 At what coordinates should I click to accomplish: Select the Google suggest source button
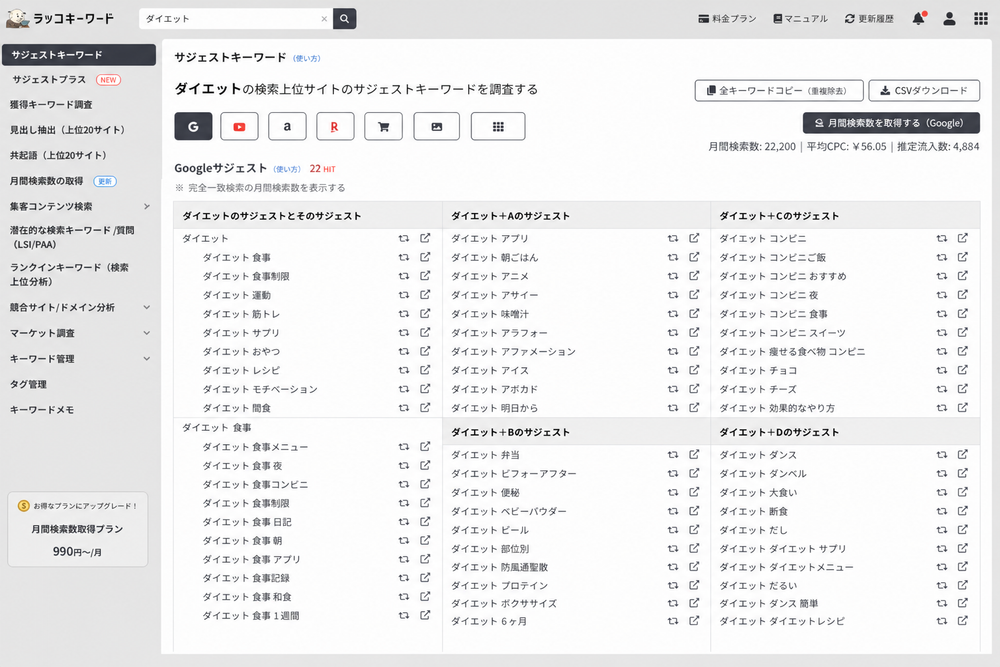pos(193,126)
